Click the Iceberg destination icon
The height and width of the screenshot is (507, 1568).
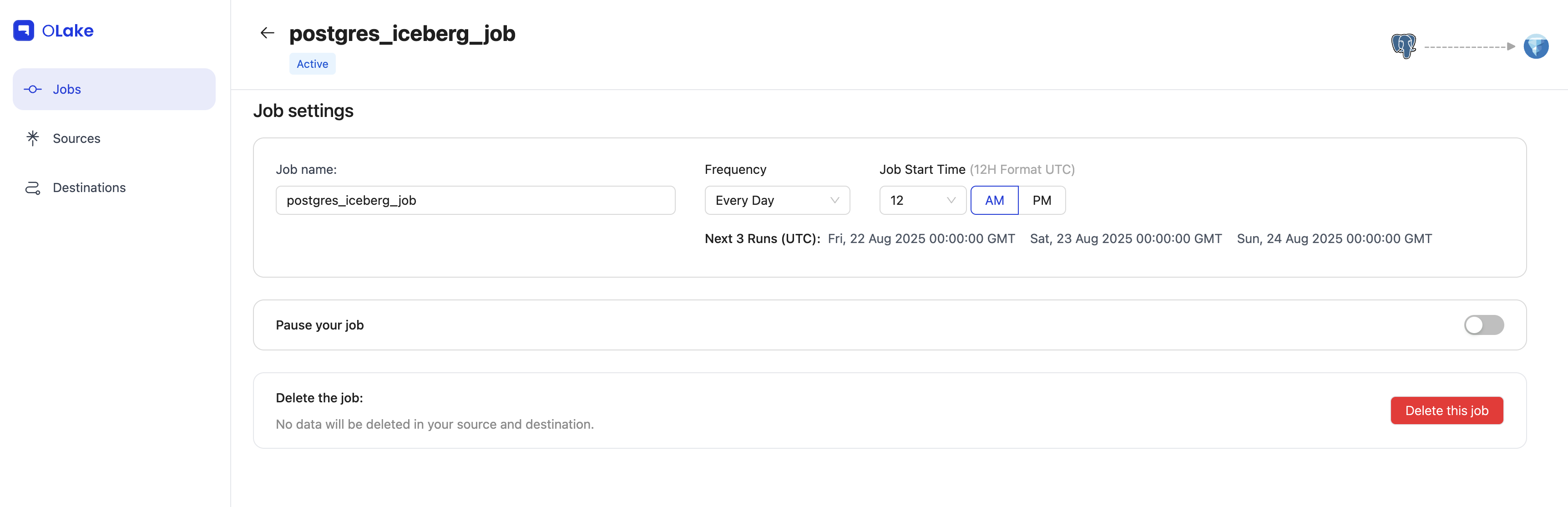[1536, 46]
